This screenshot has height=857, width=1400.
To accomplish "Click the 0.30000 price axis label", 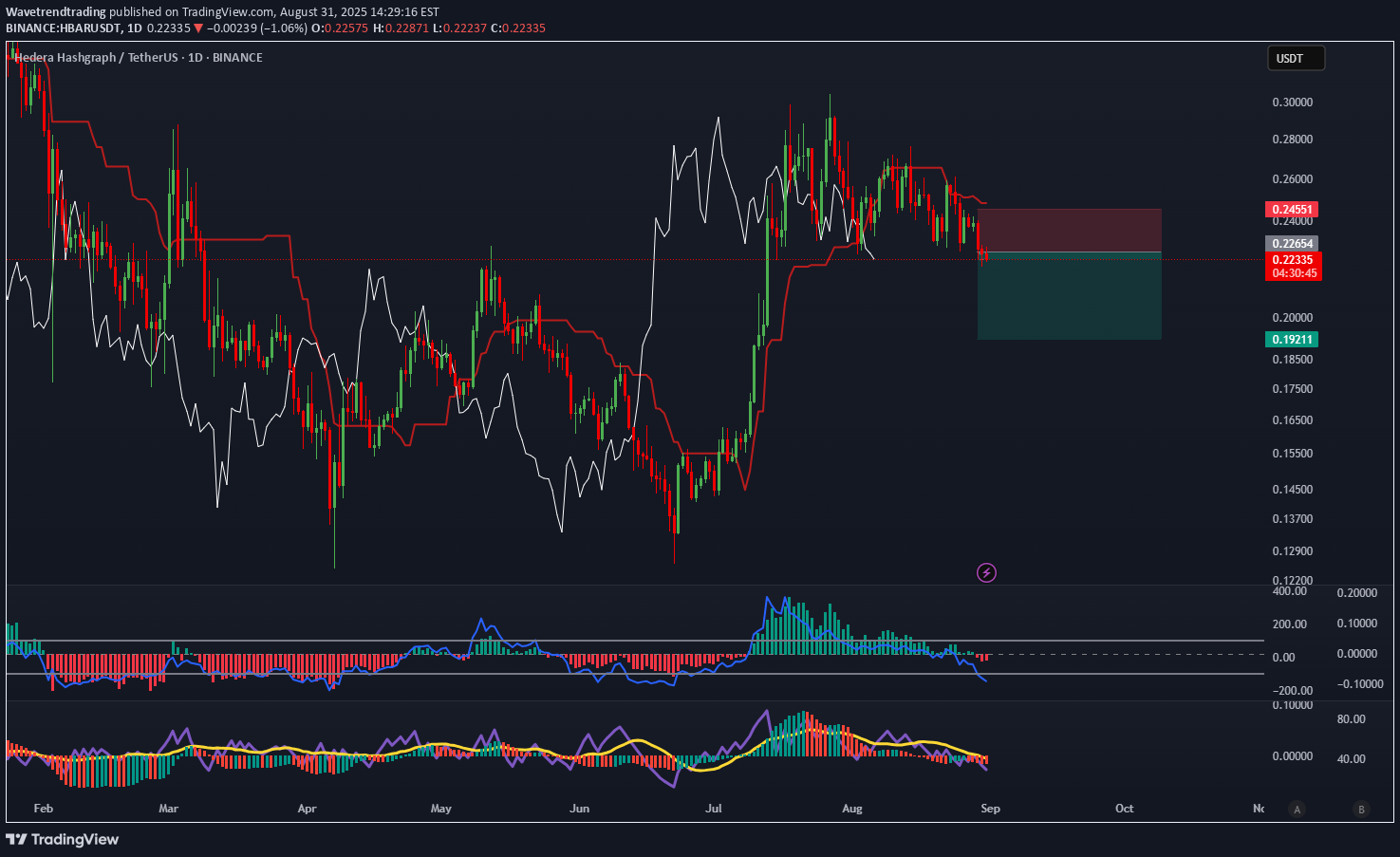I will click(1292, 102).
